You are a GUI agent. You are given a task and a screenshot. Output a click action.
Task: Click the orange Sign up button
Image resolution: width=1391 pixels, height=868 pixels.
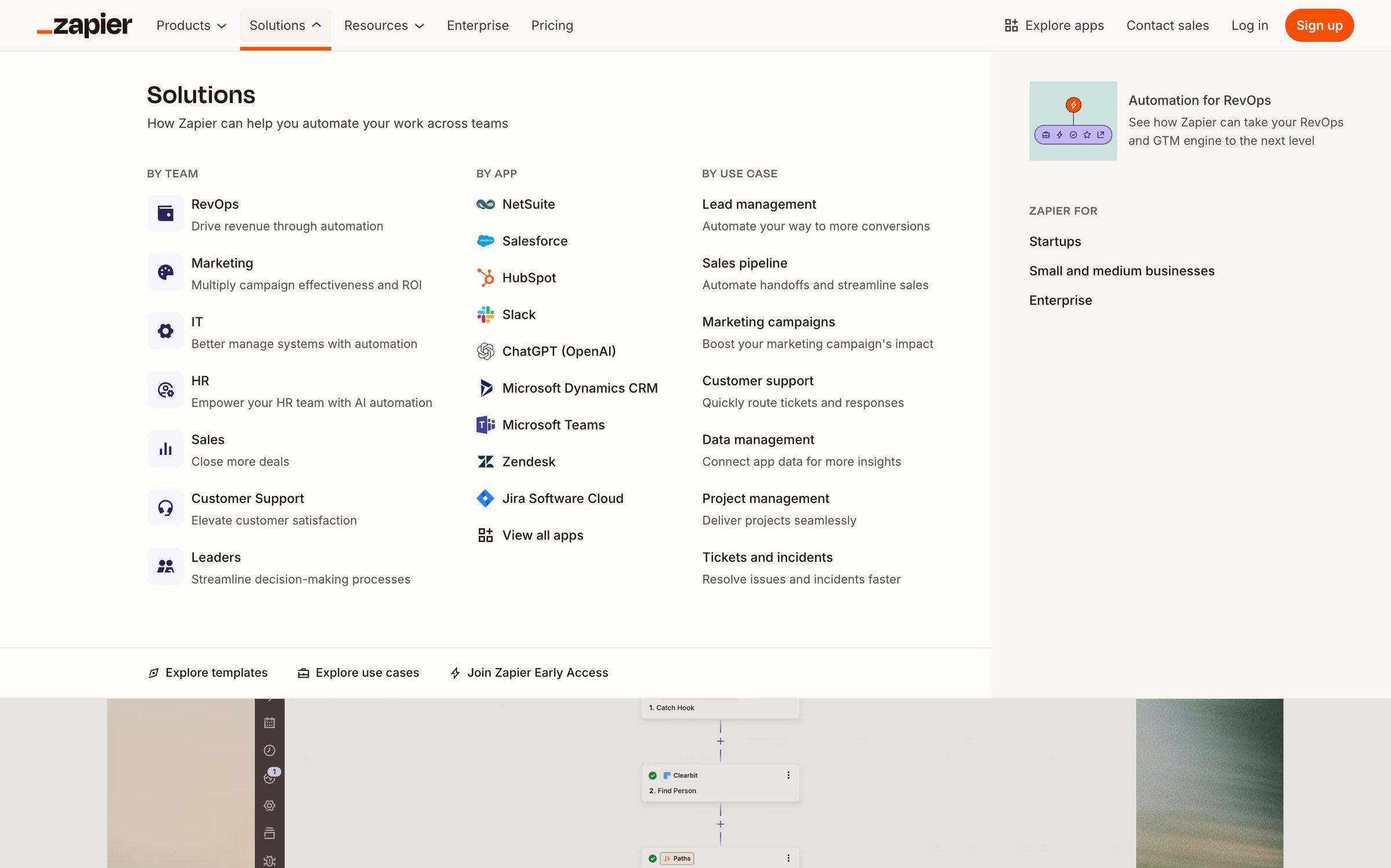click(x=1319, y=25)
